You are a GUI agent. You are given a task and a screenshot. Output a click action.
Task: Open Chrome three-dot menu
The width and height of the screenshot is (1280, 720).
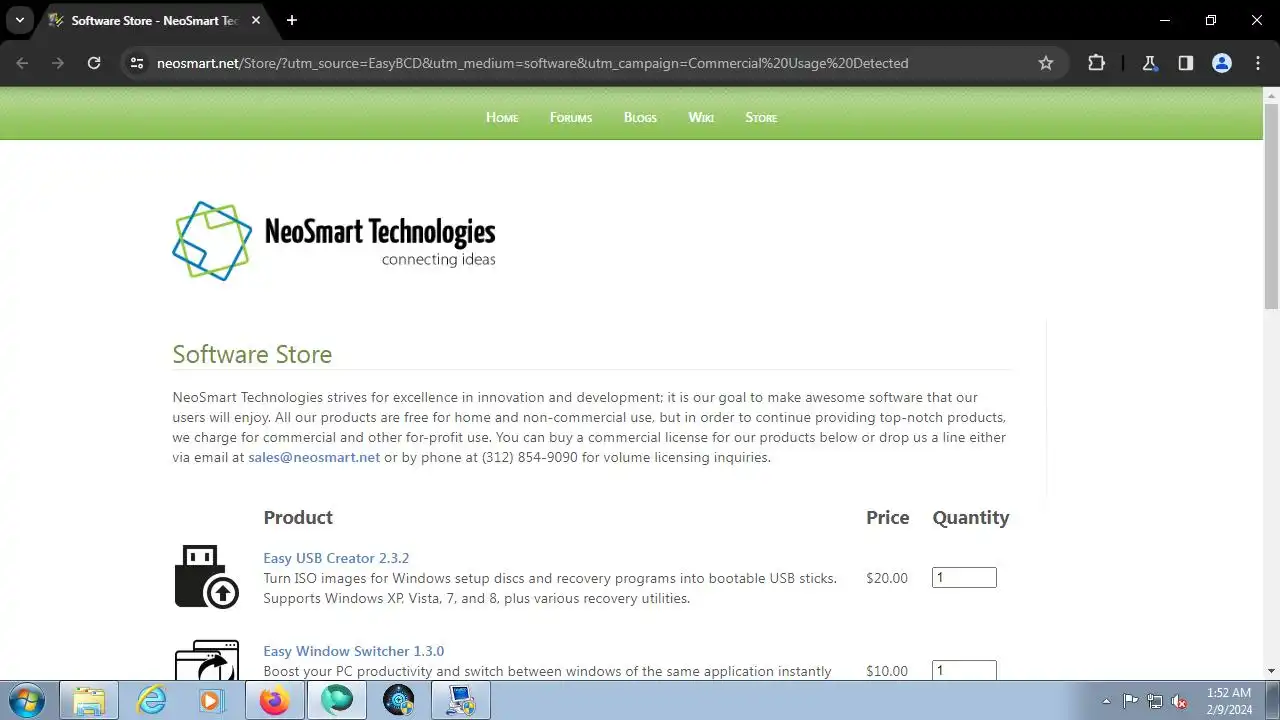(1258, 63)
